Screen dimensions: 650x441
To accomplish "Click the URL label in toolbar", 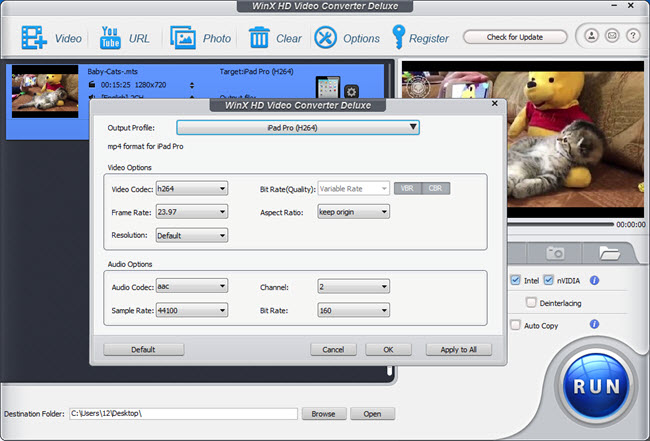I will [139, 39].
